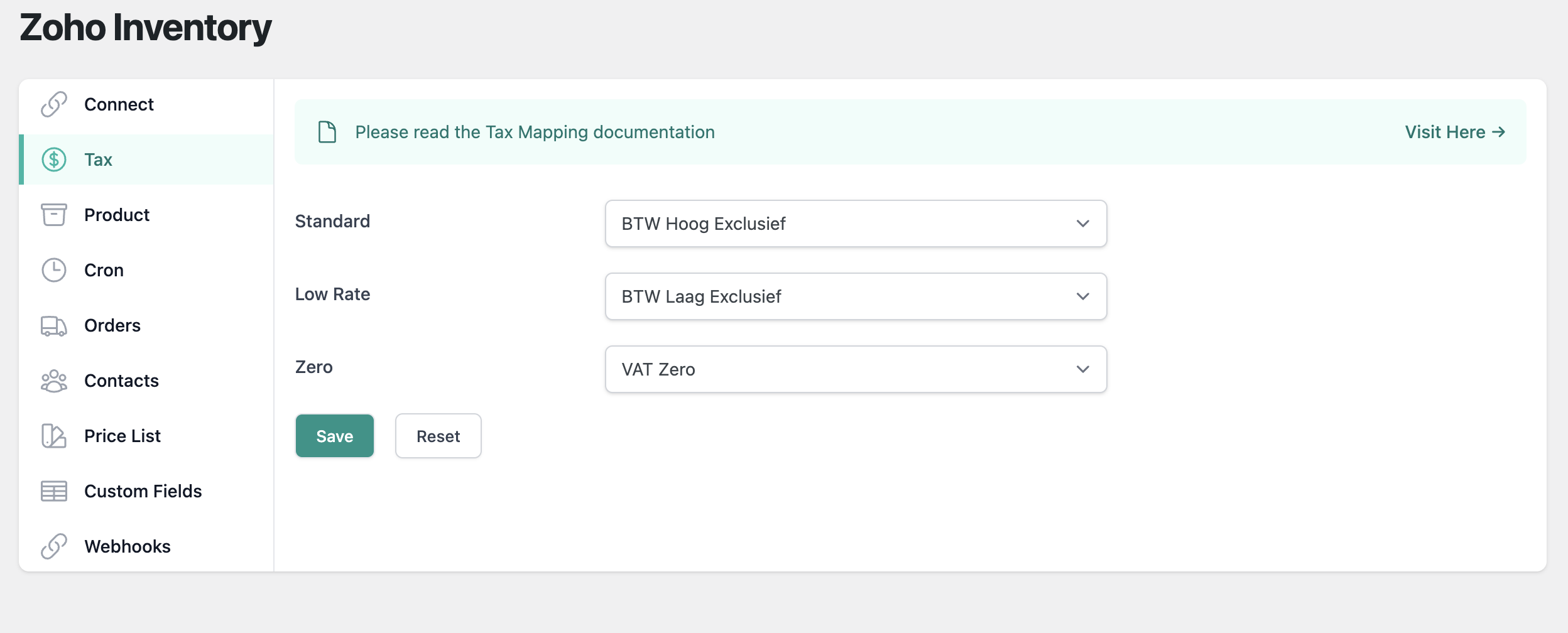Click the Price List swatch icon
Screen dimensions: 1568x633
[54, 436]
